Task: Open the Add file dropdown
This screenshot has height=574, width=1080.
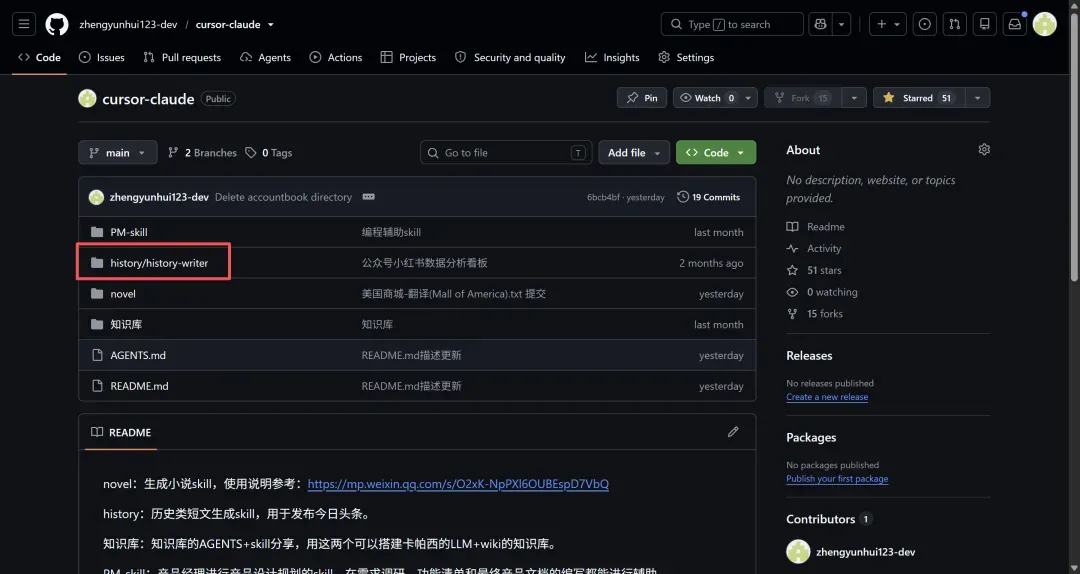Action: click(634, 152)
